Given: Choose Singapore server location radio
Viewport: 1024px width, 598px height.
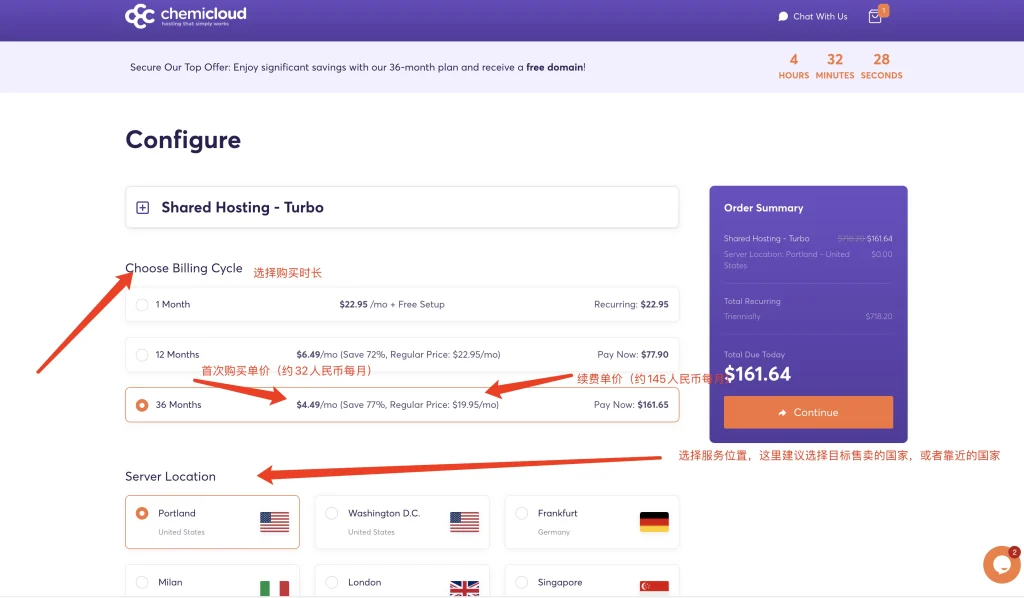Looking at the screenshot, I should [x=522, y=582].
